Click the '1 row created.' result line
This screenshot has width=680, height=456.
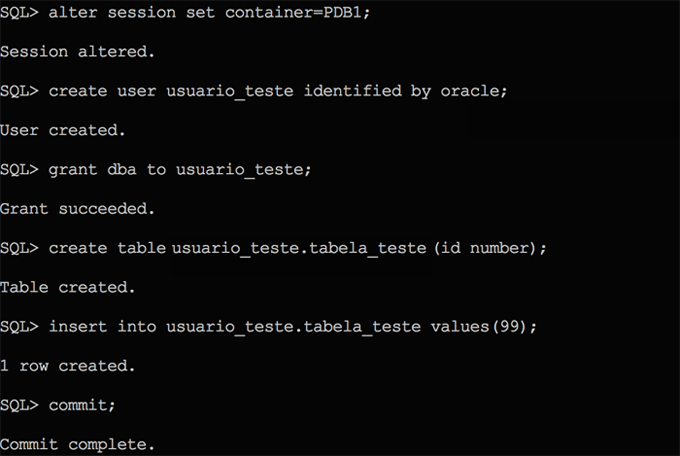[x=67, y=366]
